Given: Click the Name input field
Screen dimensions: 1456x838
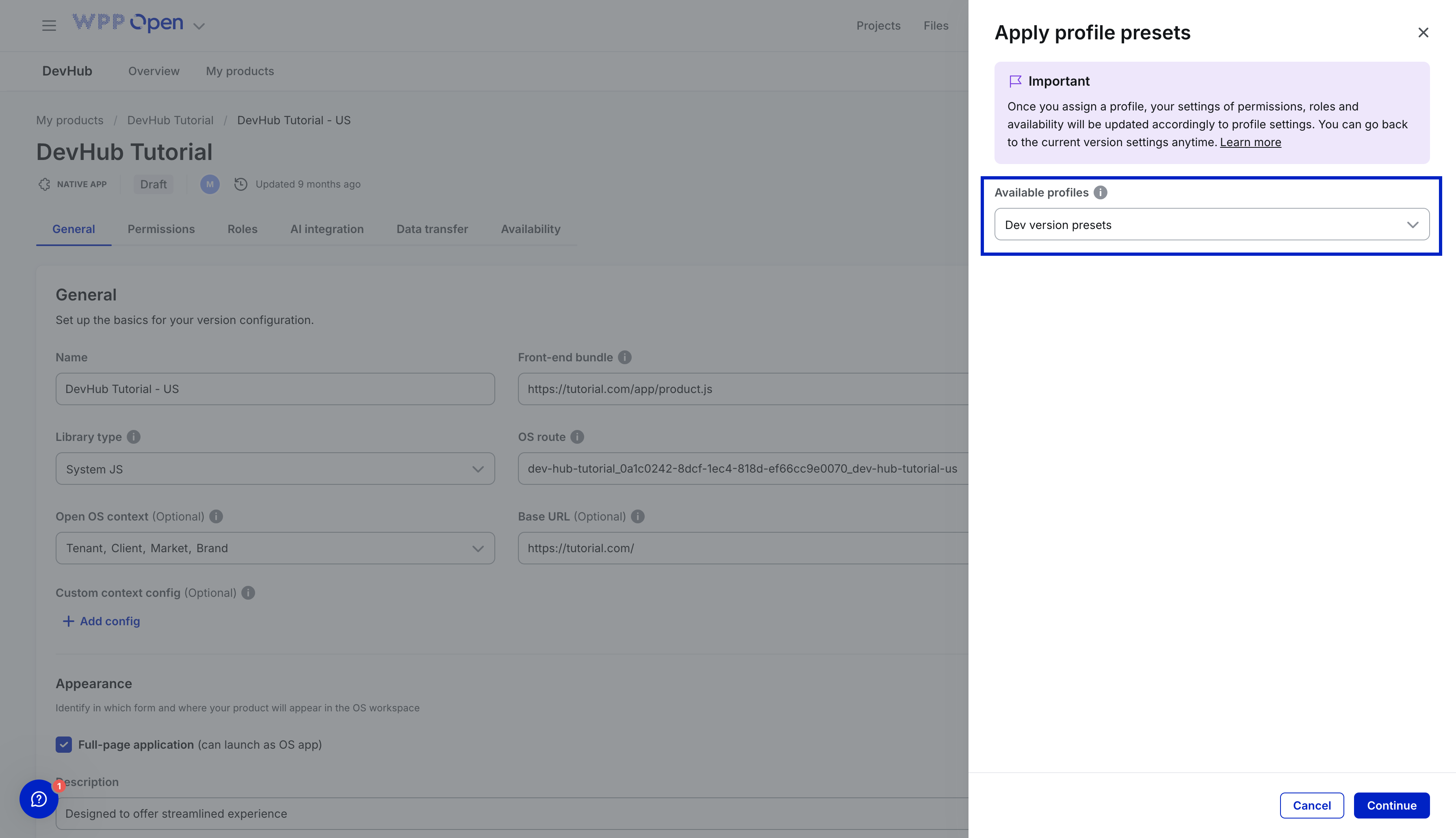Looking at the screenshot, I should tap(275, 389).
